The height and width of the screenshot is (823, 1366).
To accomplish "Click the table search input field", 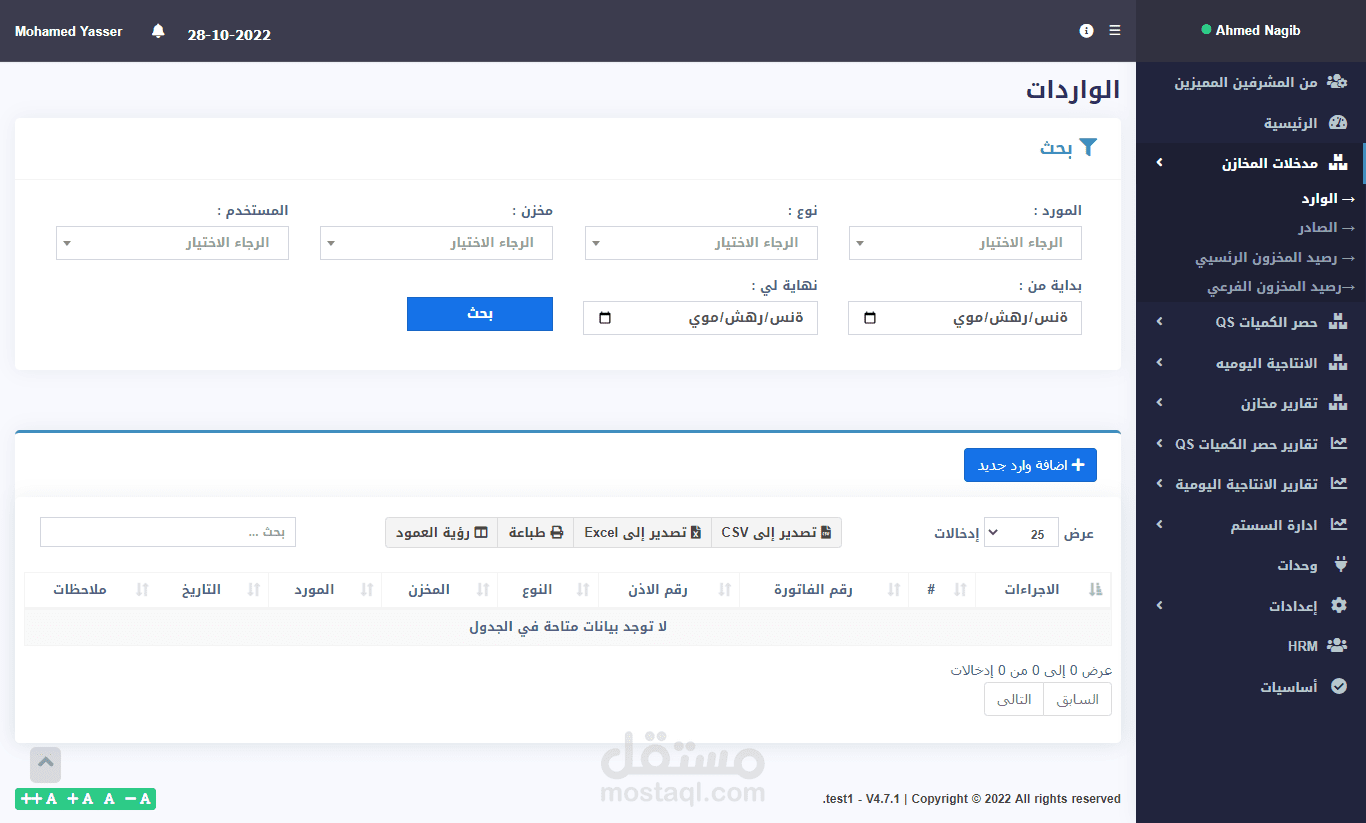I will click(168, 533).
